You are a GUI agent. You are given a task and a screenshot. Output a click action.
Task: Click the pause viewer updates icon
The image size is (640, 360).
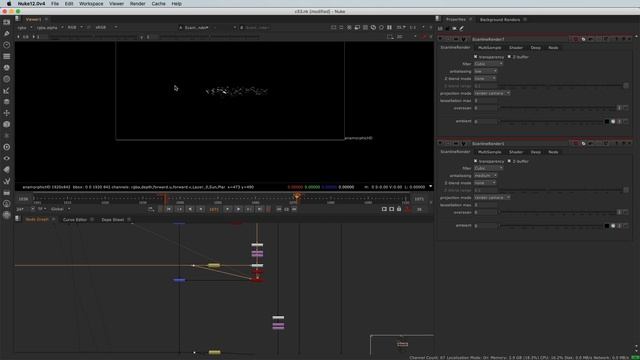tap(389, 27)
